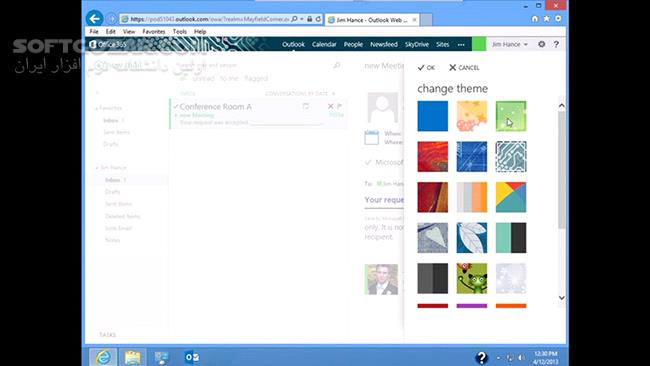Image resolution: width=650 pixels, height=366 pixels.
Task: Select the teal circuit board theme
Action: 511,157
